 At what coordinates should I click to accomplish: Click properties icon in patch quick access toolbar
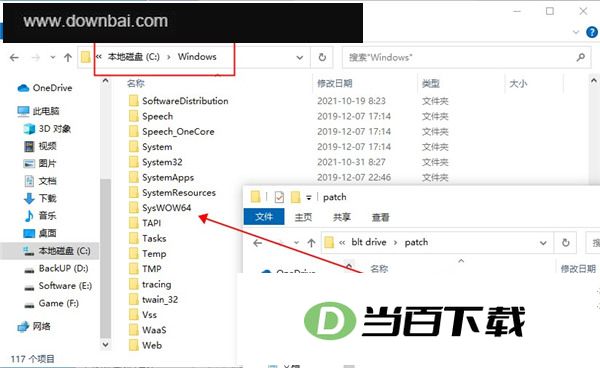pos(279,197)
